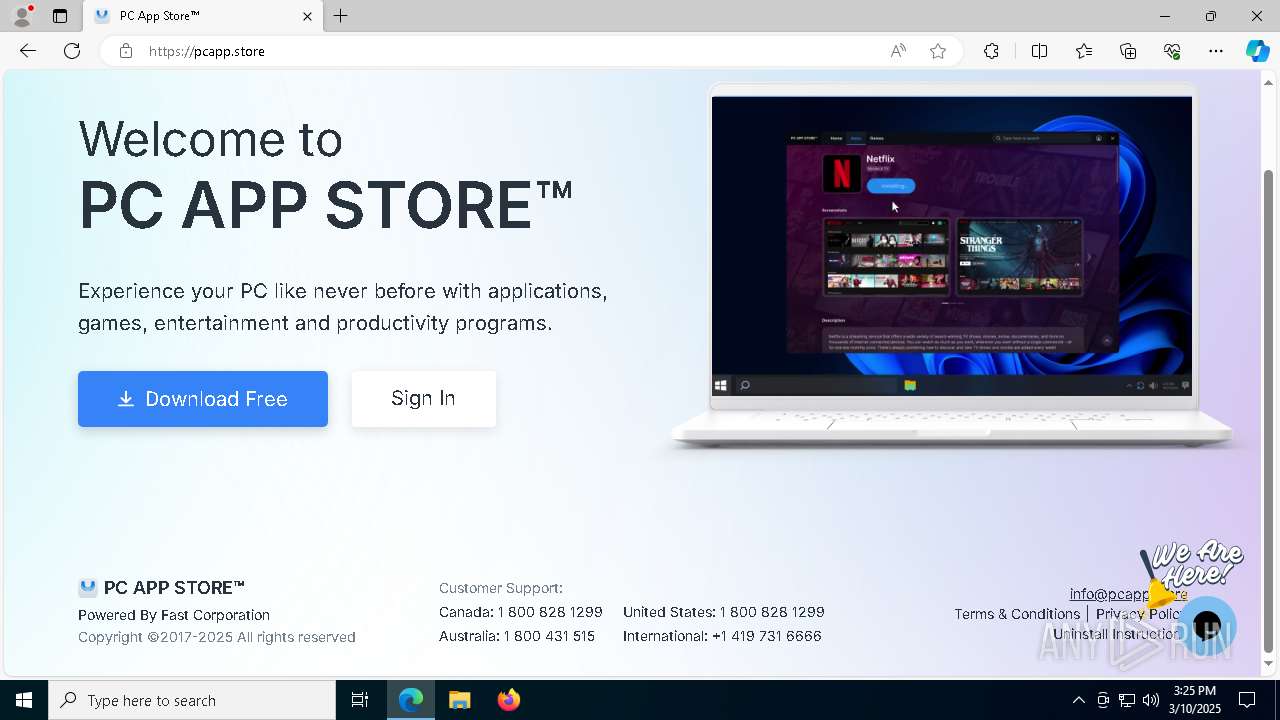Image resolution: width=1280 pixels, height=720 pixels.
Task: Toggle the Split screen icon
Action: [1039, 51]
